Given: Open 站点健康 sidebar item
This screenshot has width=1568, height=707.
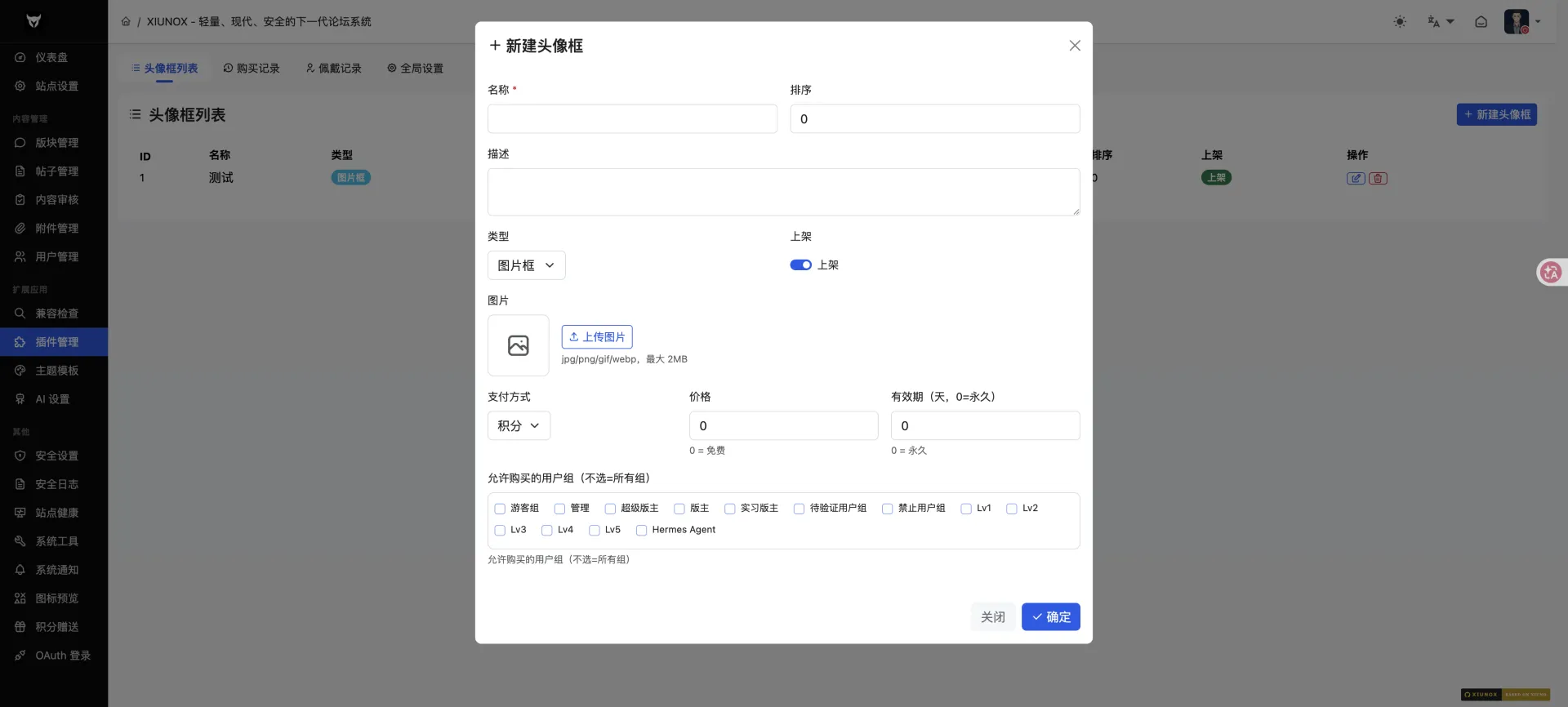Looking at the screenshot, I should tap(54, 513).
